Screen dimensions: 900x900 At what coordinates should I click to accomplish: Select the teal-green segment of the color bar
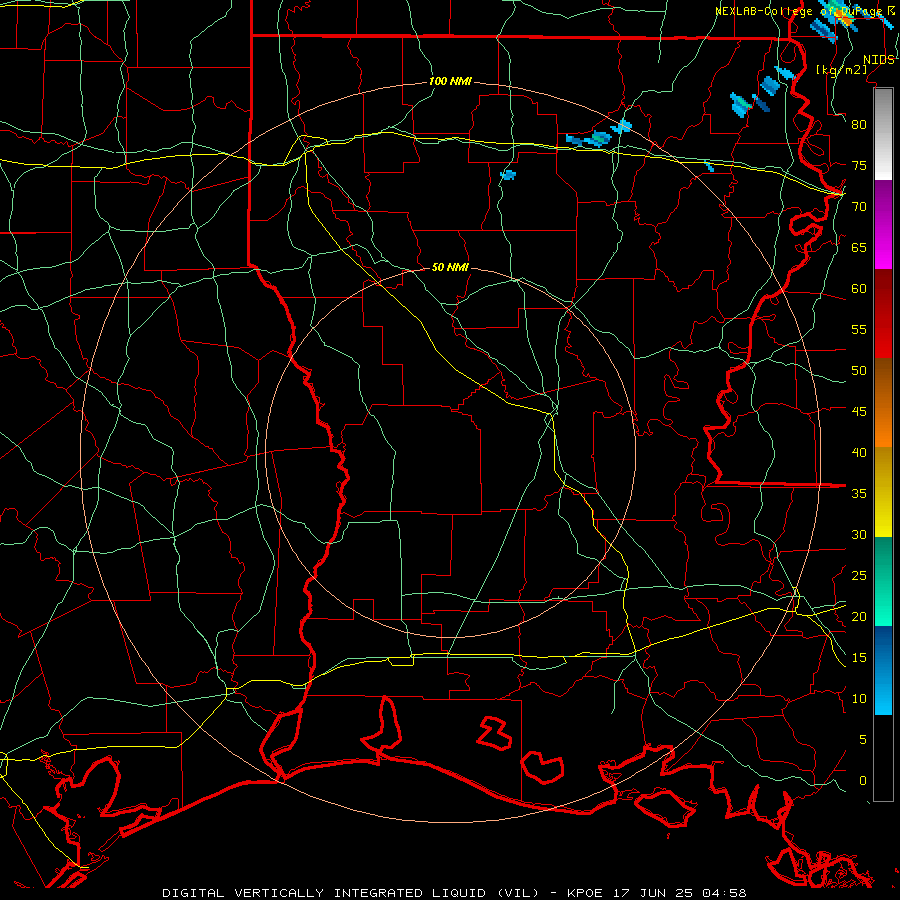883,581
